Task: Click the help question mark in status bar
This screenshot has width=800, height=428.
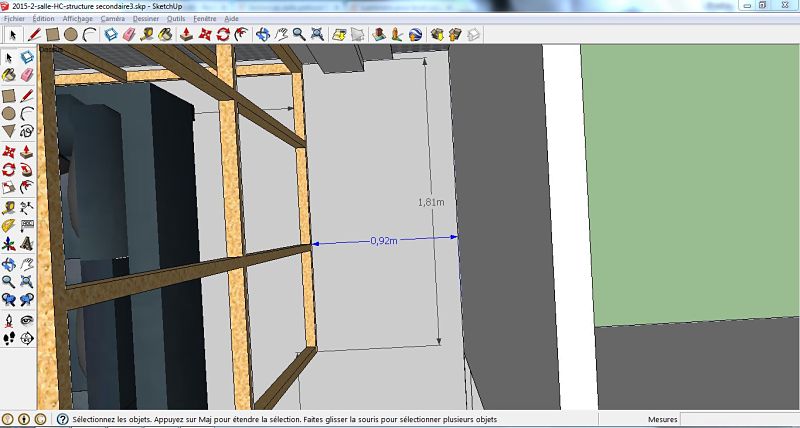Action: click(62, 420)
